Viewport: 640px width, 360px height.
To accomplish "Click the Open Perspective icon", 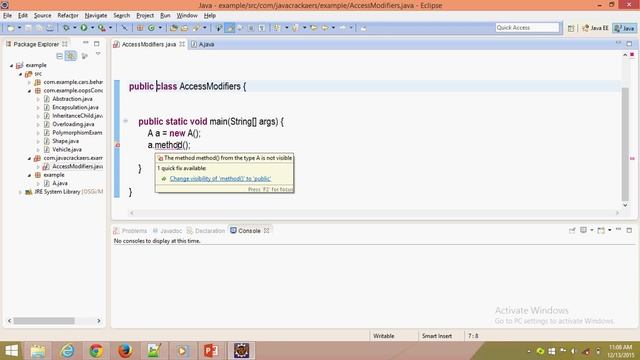I will click(571, 28).
